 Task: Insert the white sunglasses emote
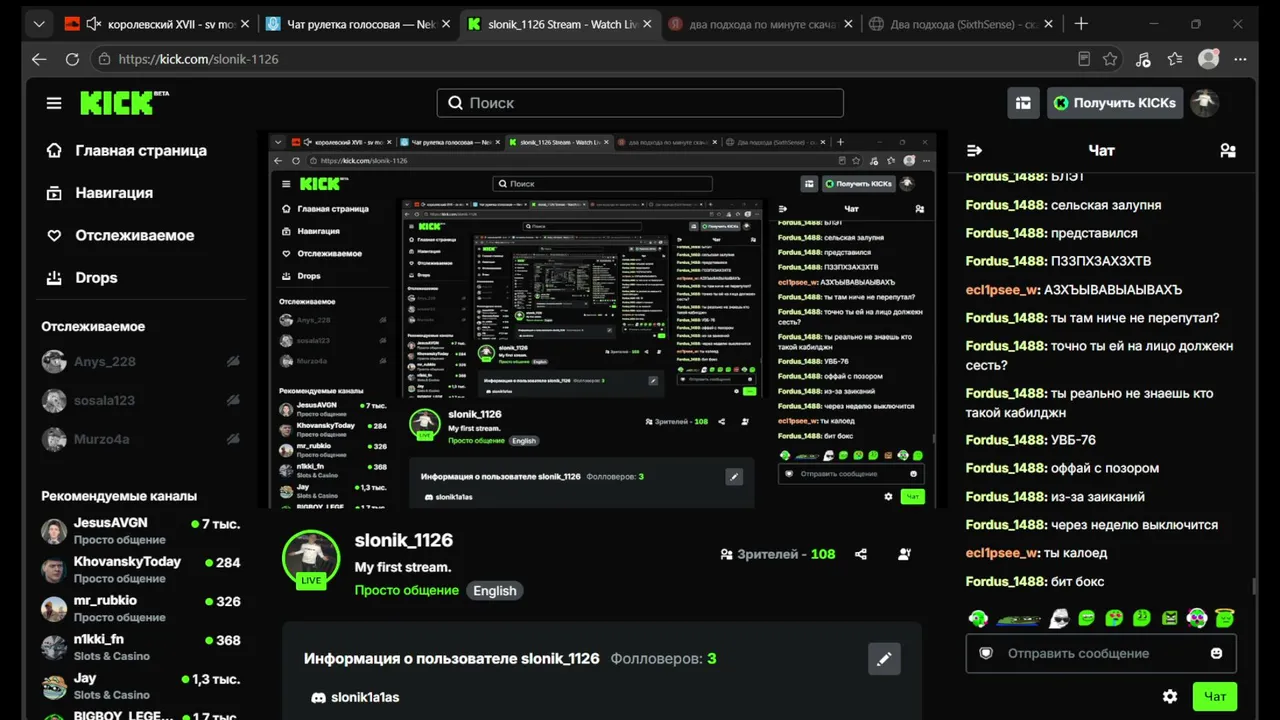click(x=1059, y=619)
